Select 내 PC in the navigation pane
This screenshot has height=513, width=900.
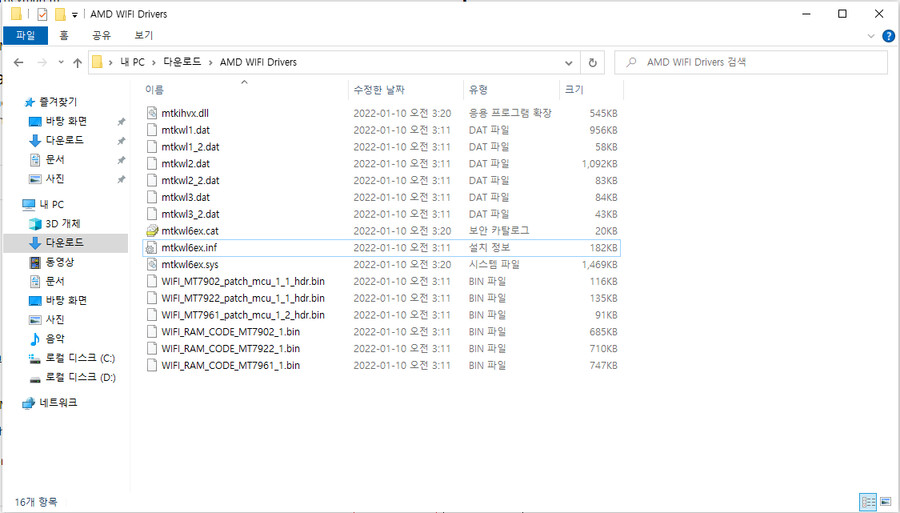(x=52, y=204)
